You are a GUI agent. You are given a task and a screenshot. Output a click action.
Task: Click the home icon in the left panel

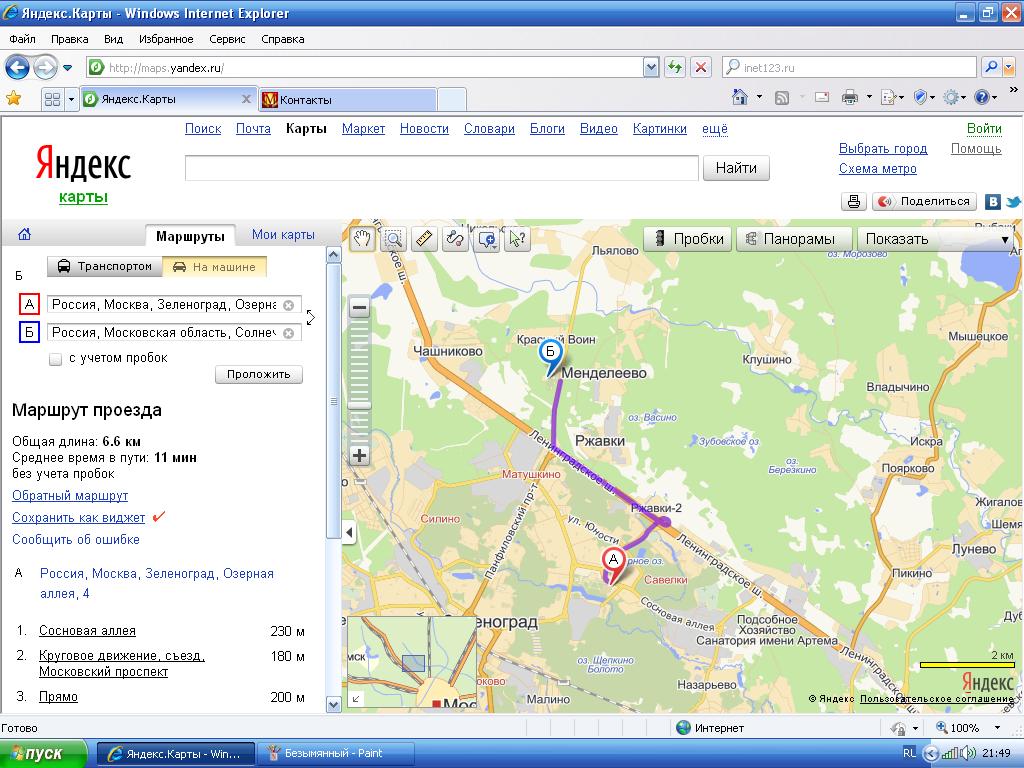coord(25,234)
